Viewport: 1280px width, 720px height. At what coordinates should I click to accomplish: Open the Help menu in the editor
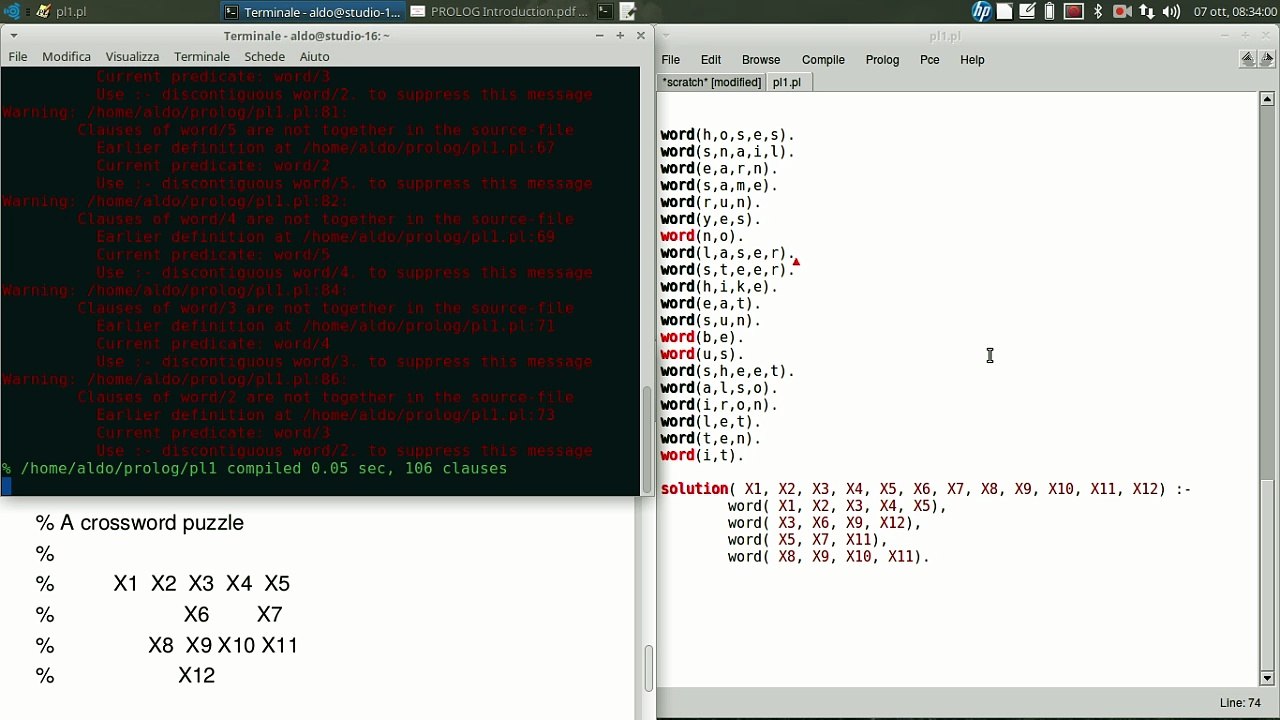coord(972,60)
